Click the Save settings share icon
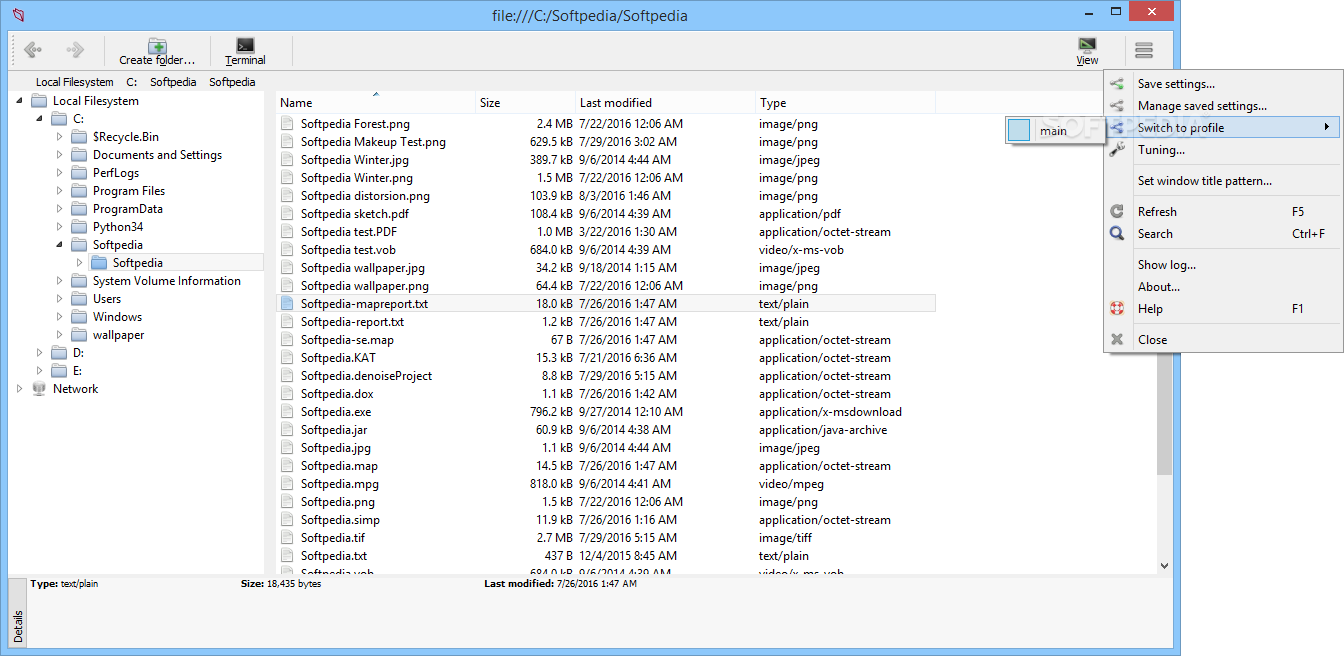This screenshot has height=656, width=1344. click(x=1117, y=84)
